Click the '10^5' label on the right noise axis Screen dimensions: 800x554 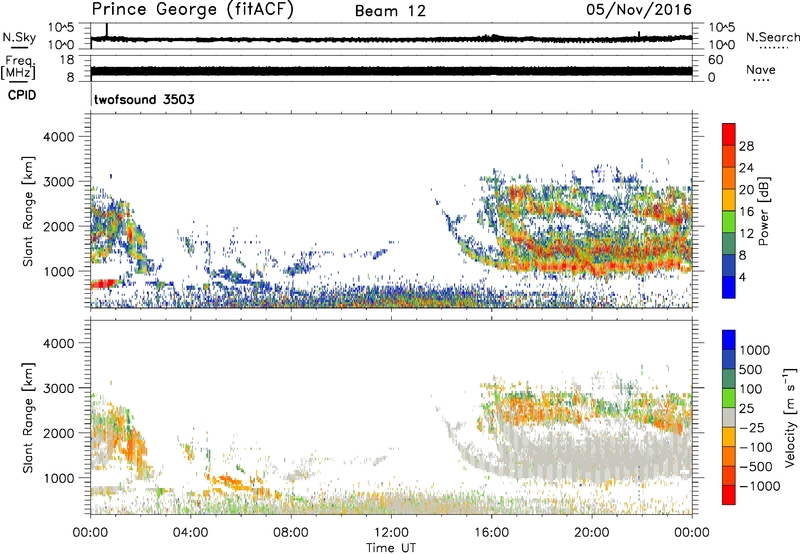721,28
